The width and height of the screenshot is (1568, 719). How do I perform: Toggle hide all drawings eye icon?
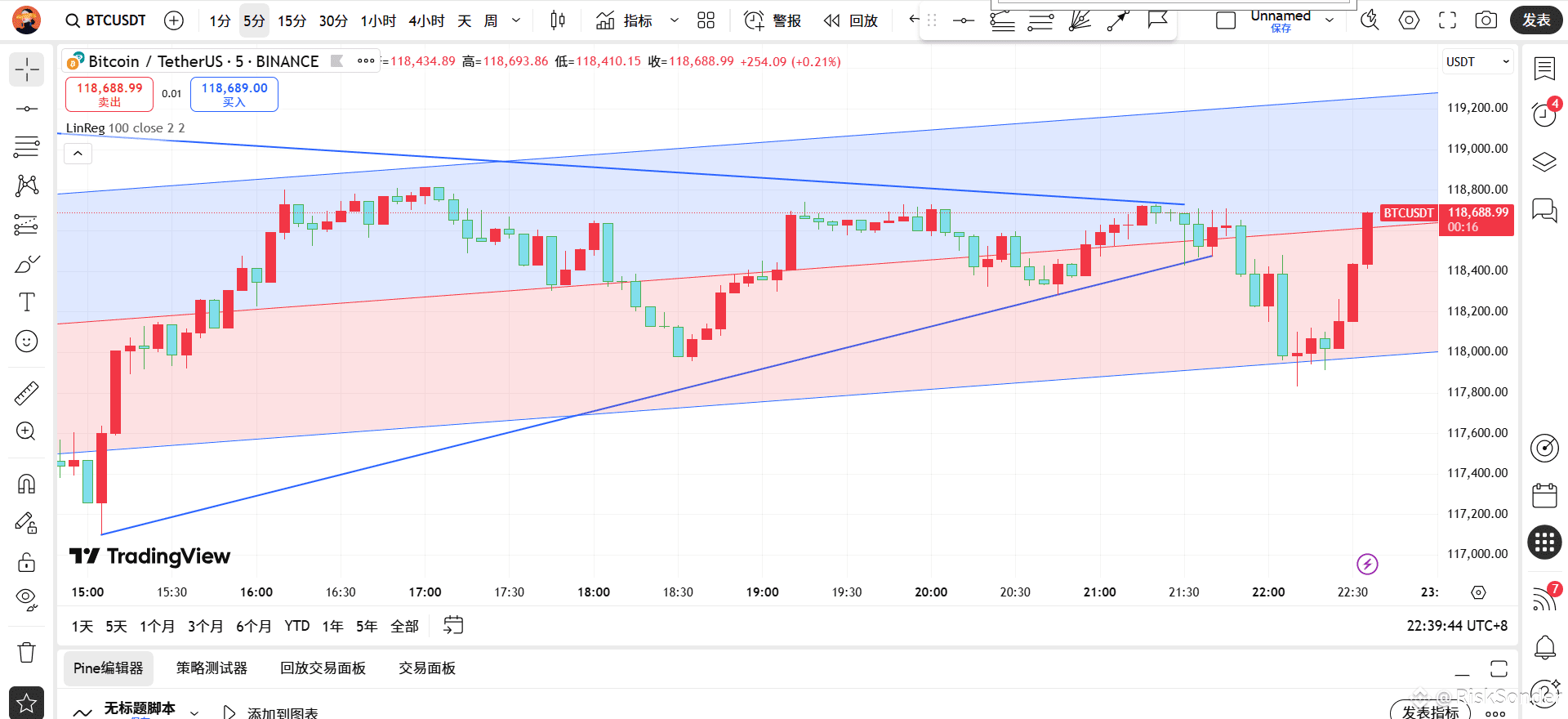tap(26, 601)
